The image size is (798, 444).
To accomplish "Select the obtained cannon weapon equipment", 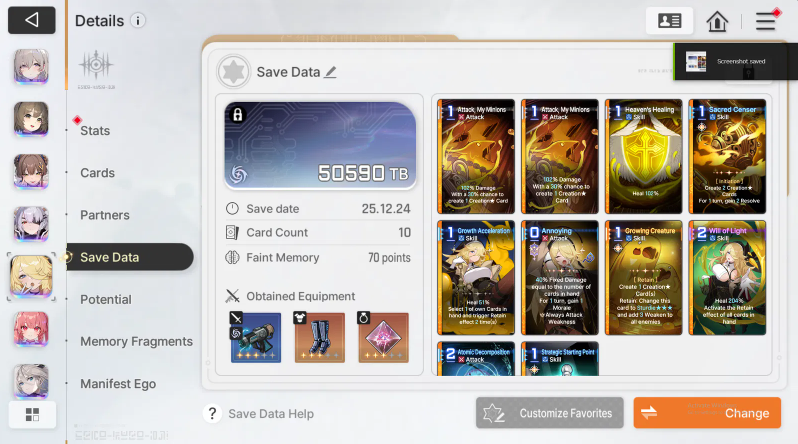I will pos(255,337).
